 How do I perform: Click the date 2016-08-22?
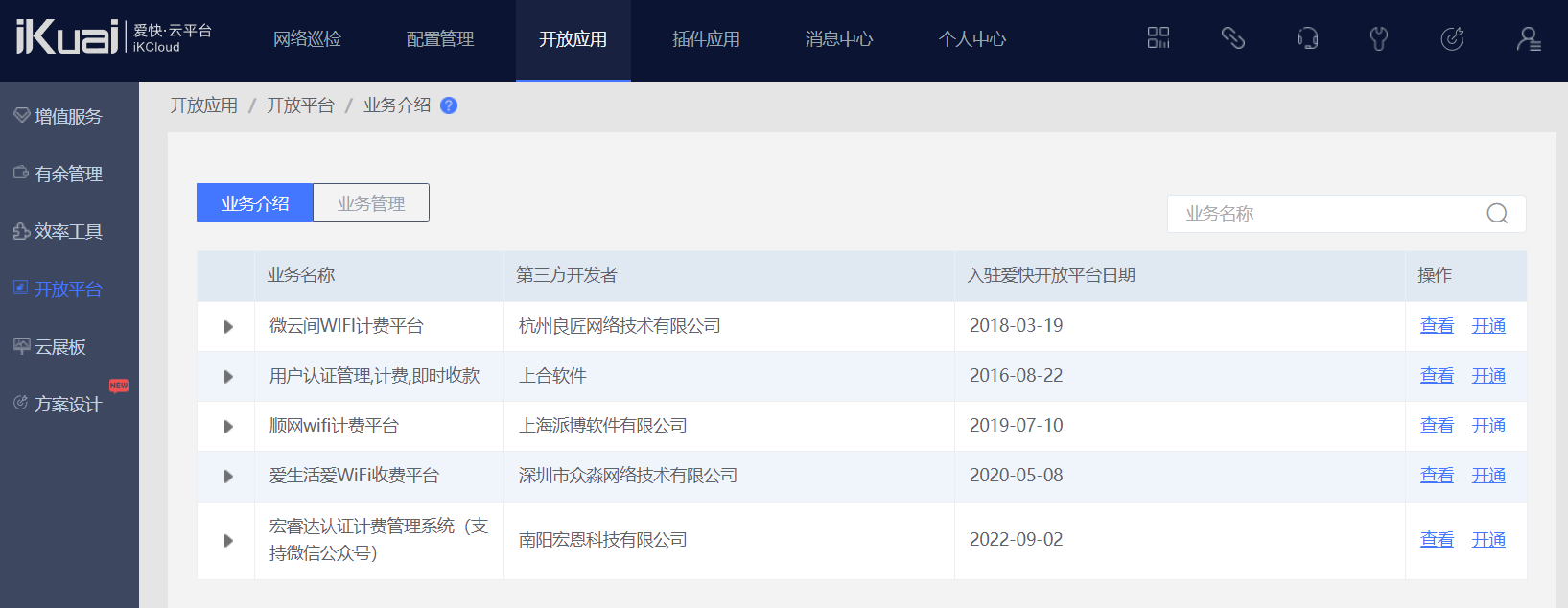click(x=1017, y=376)
